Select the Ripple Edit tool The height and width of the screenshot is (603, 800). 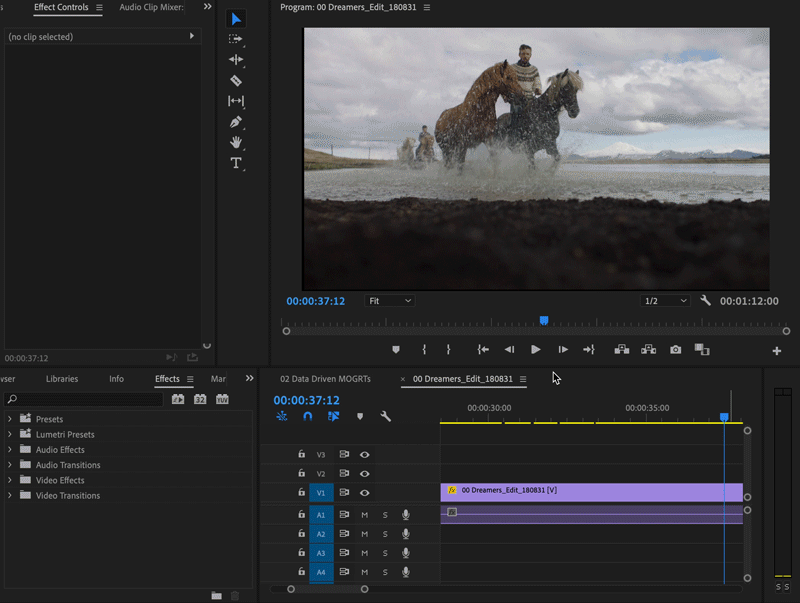click(x=236, y=60)
